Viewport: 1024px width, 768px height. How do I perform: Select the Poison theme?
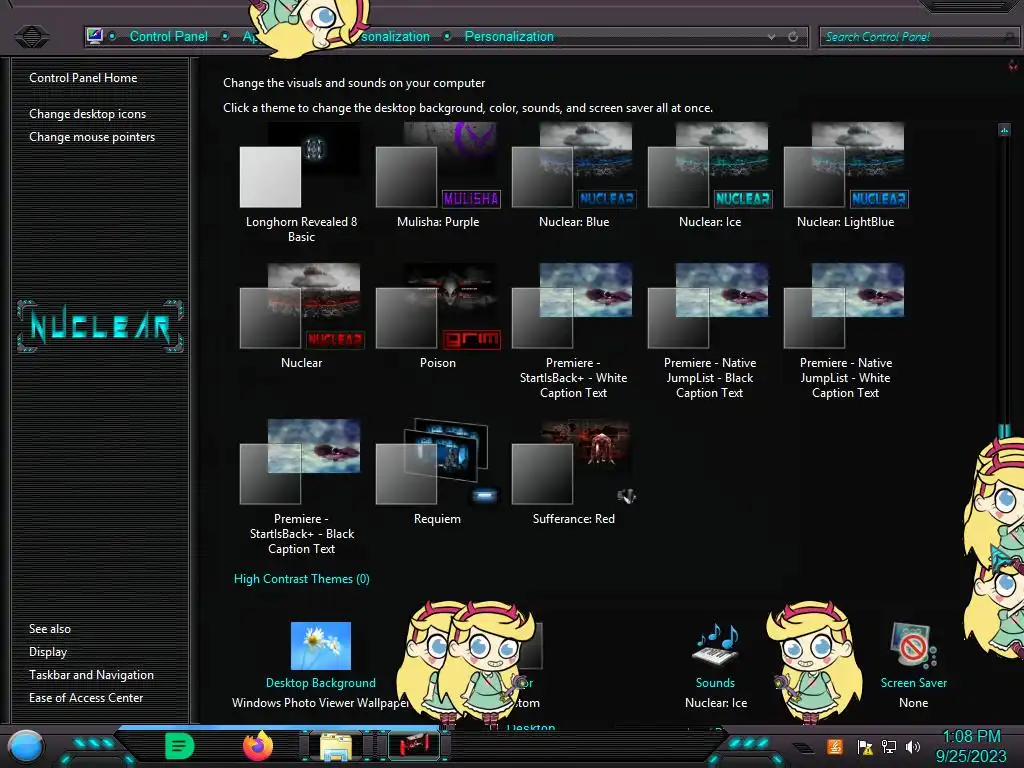coord(438,317)
